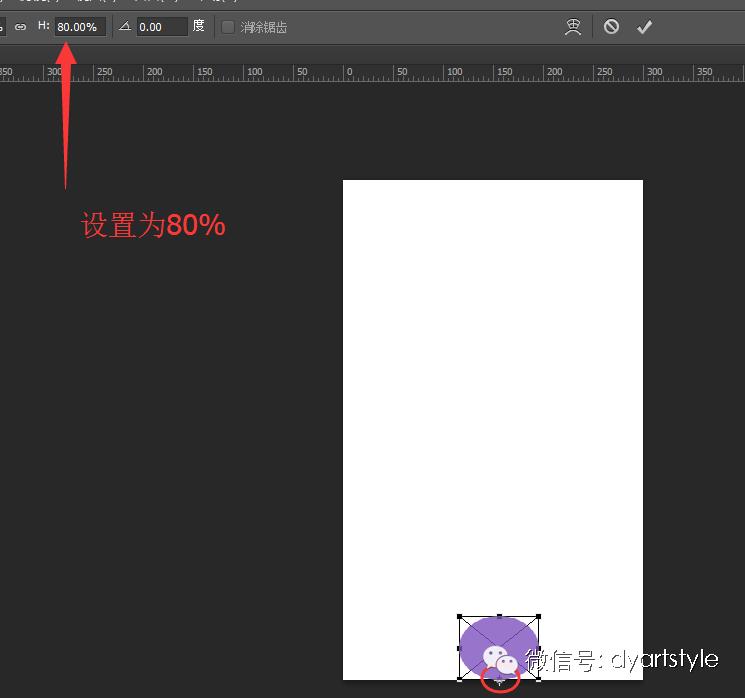Click the top-right transform handle

538,617
